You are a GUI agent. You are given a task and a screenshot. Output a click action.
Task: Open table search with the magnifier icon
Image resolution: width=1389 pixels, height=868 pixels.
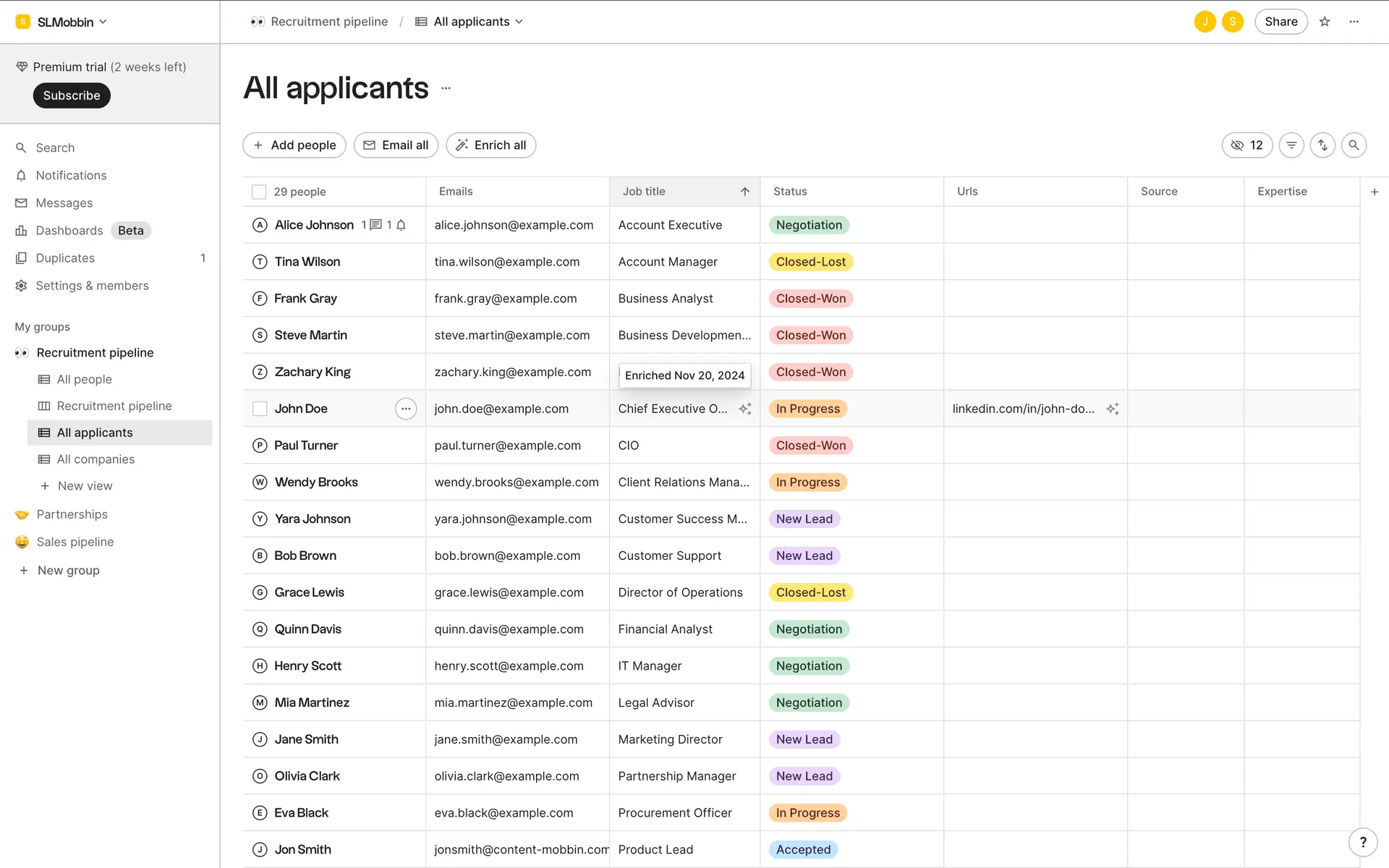[x=1354, y=145]
